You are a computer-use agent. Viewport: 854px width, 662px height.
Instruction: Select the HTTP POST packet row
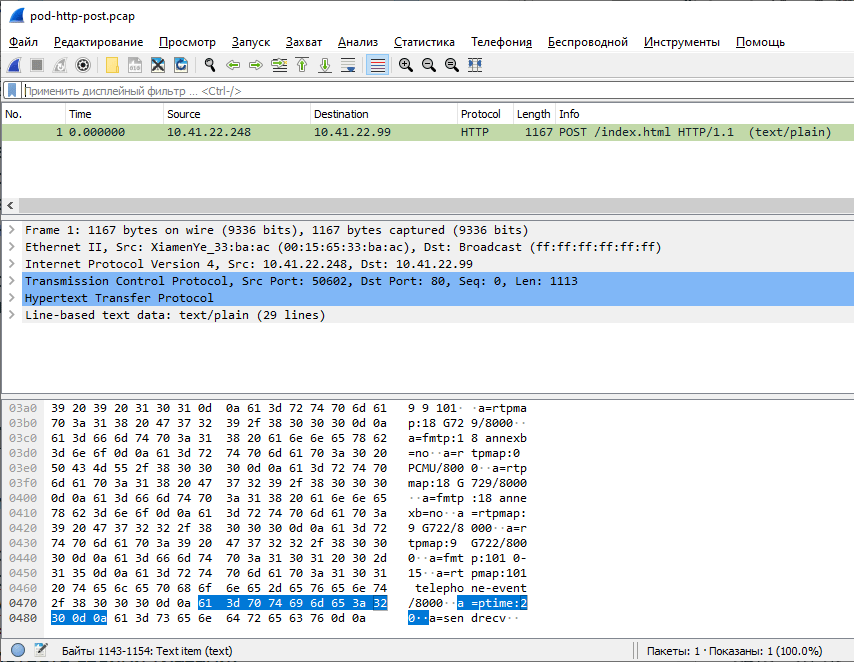(x=400, y=132)
